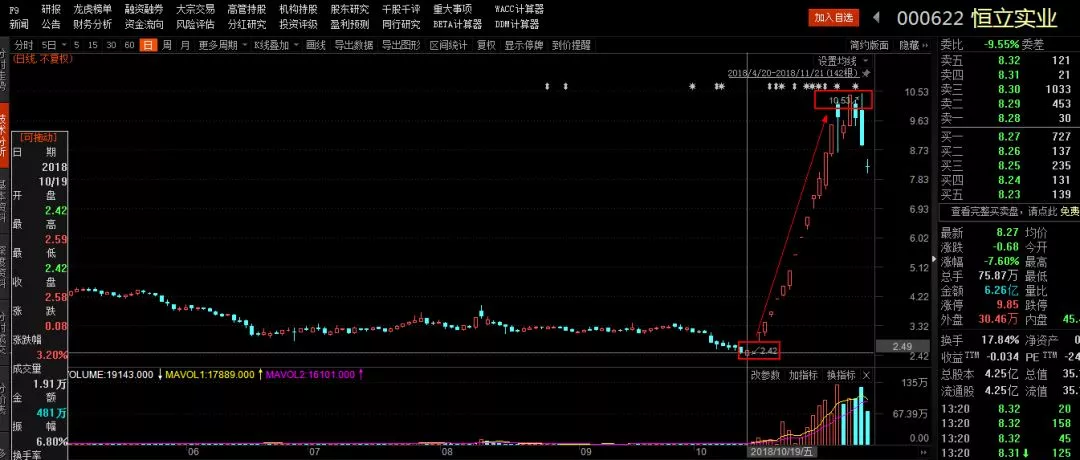Viewport: 1080px width, 460px height.
Task: Switch to 月 monthly period
Action: (x=185, y=45)
